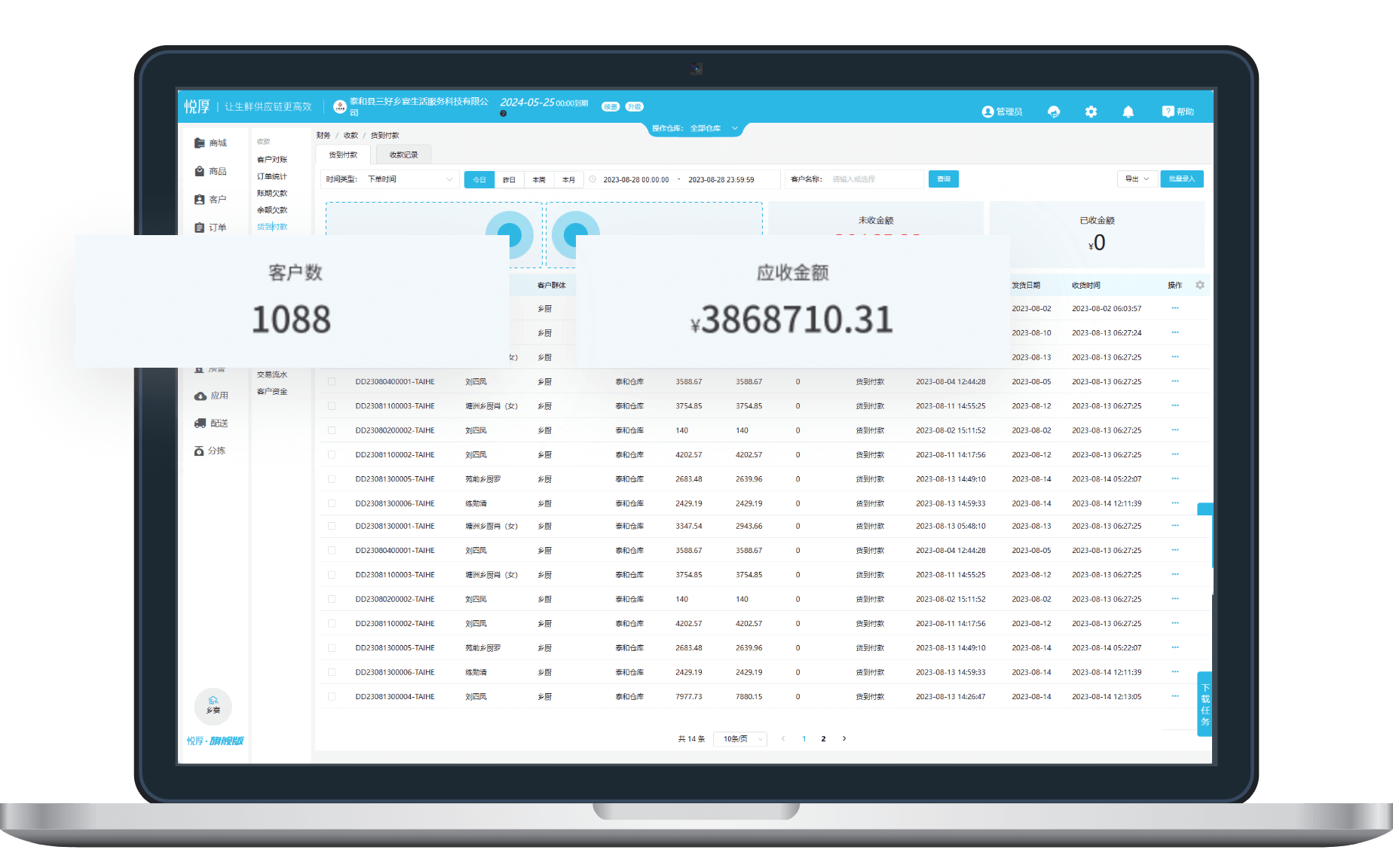Click the 帮助 help icon

point(1177,112)
